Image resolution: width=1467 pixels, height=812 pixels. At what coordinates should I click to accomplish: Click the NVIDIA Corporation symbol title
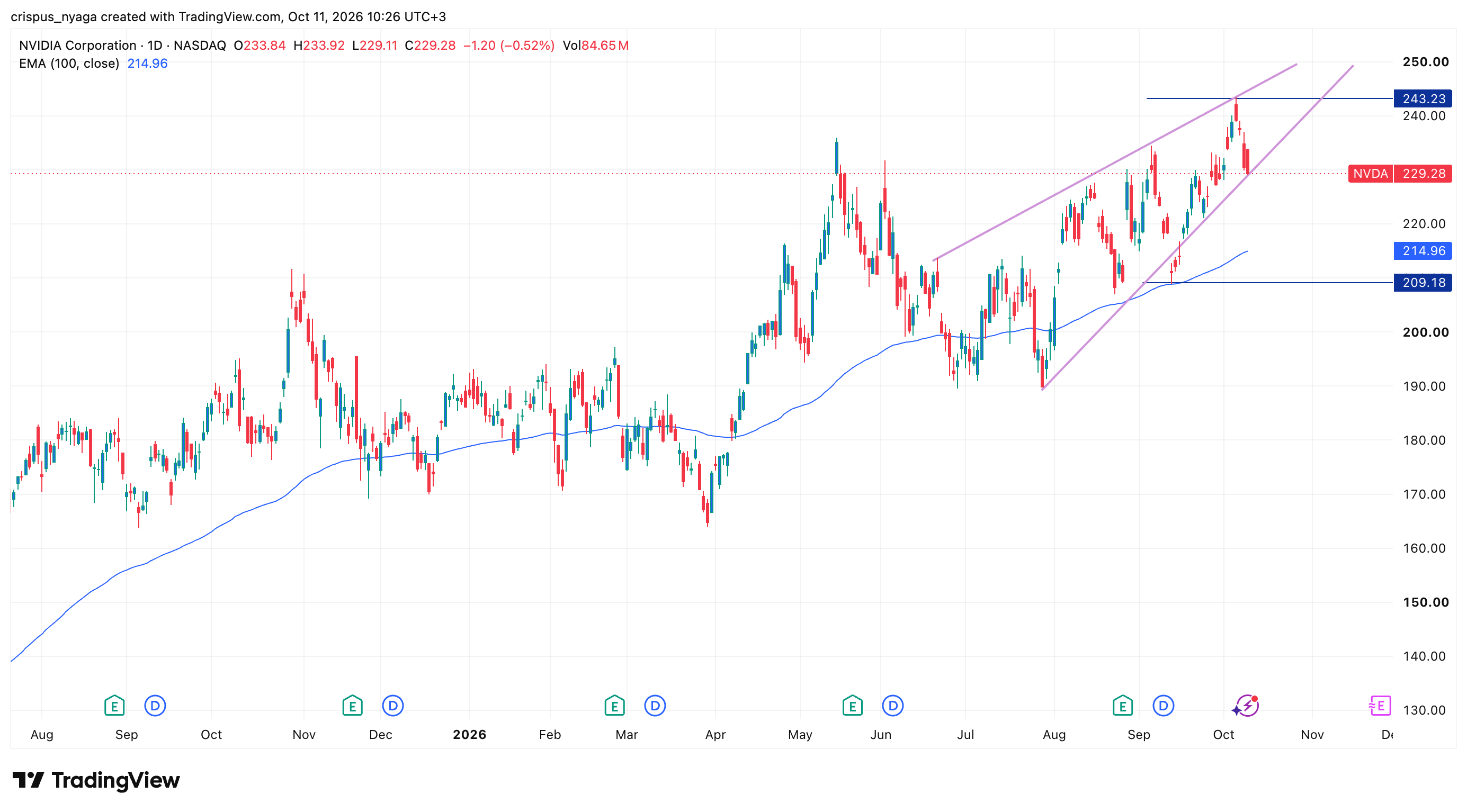click(x=78, y=45)
